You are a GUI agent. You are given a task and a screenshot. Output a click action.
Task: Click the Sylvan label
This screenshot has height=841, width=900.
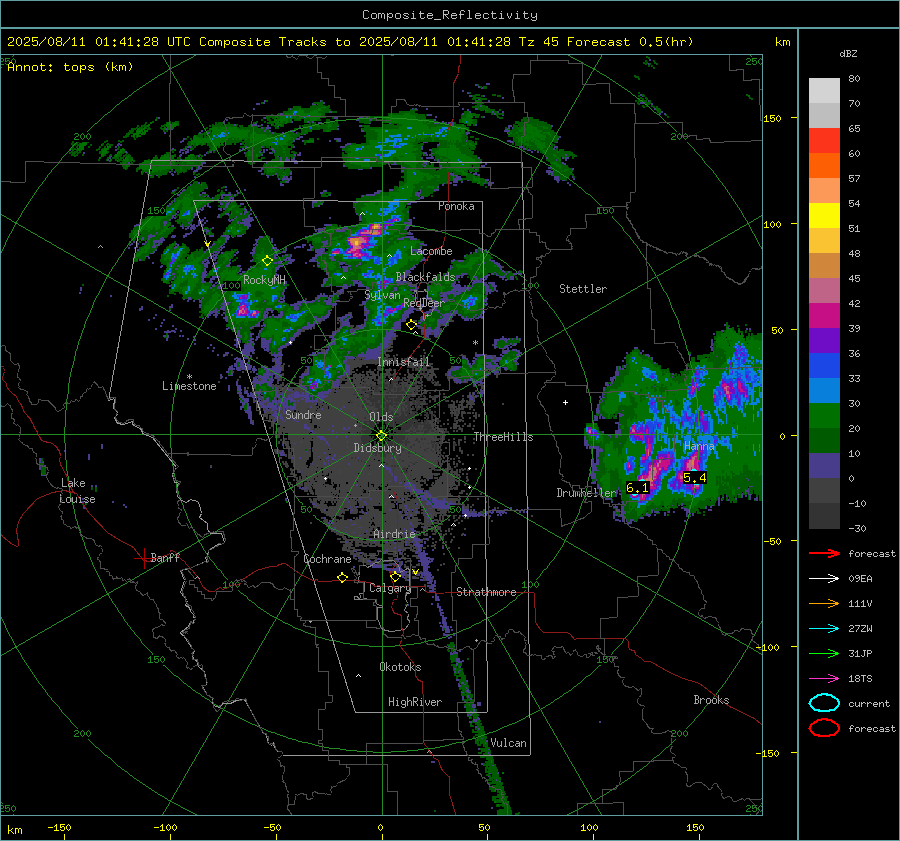tap(382, 295)
